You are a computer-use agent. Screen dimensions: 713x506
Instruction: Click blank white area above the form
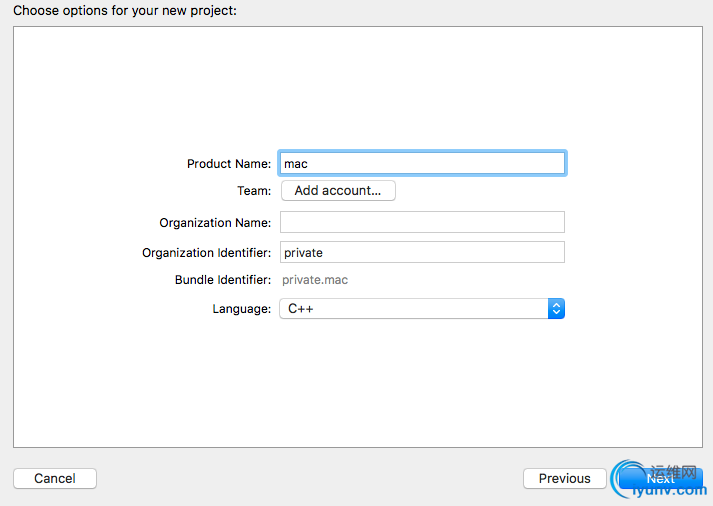click(358, 86)
